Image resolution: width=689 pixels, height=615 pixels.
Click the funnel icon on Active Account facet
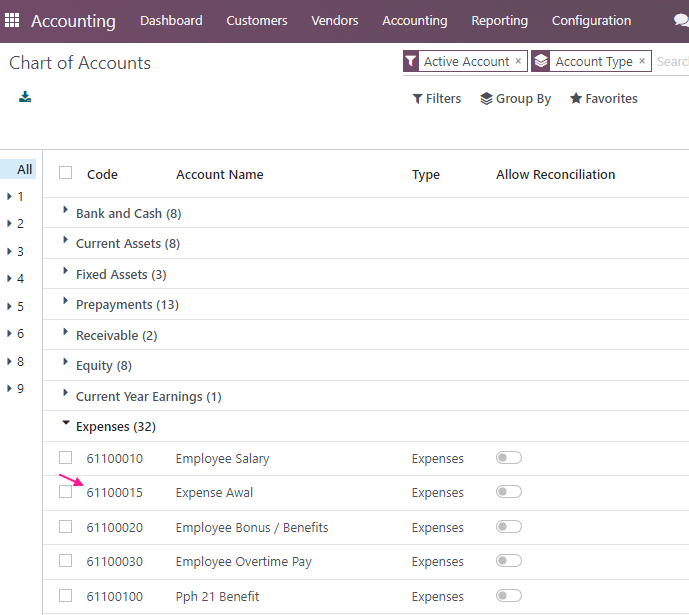[410, 61]
